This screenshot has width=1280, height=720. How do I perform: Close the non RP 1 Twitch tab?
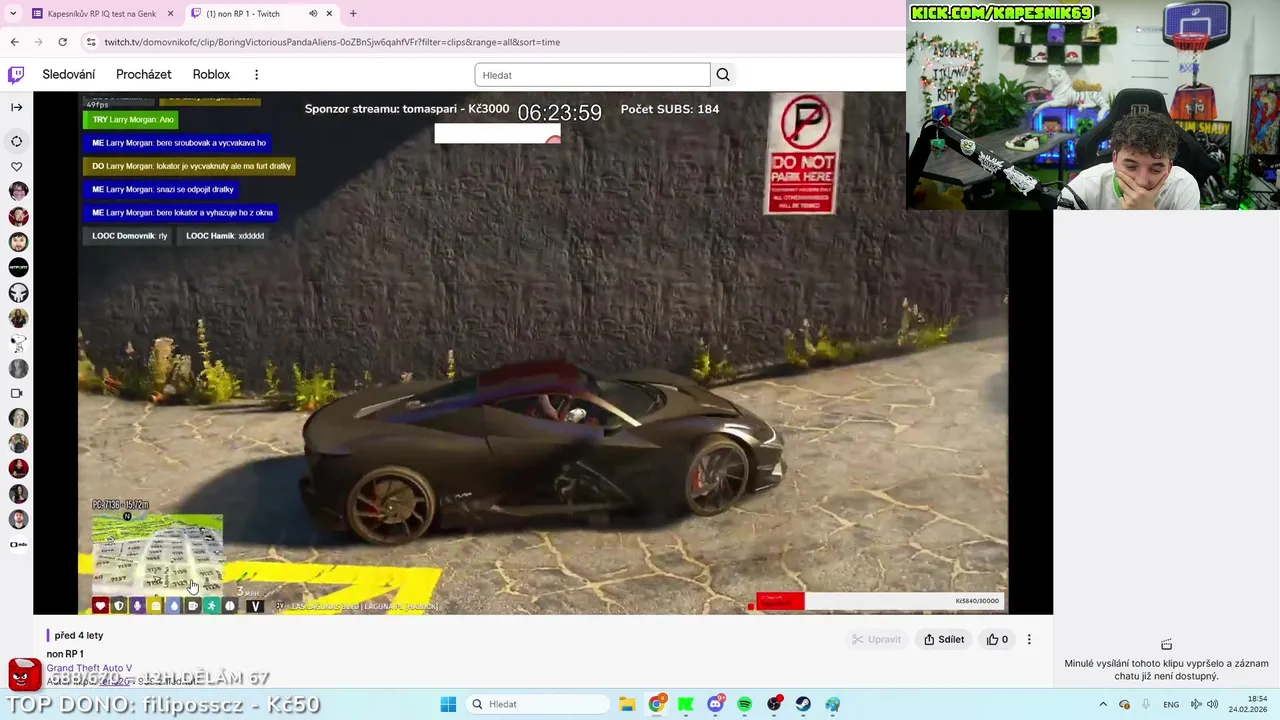tap(330, 14)
